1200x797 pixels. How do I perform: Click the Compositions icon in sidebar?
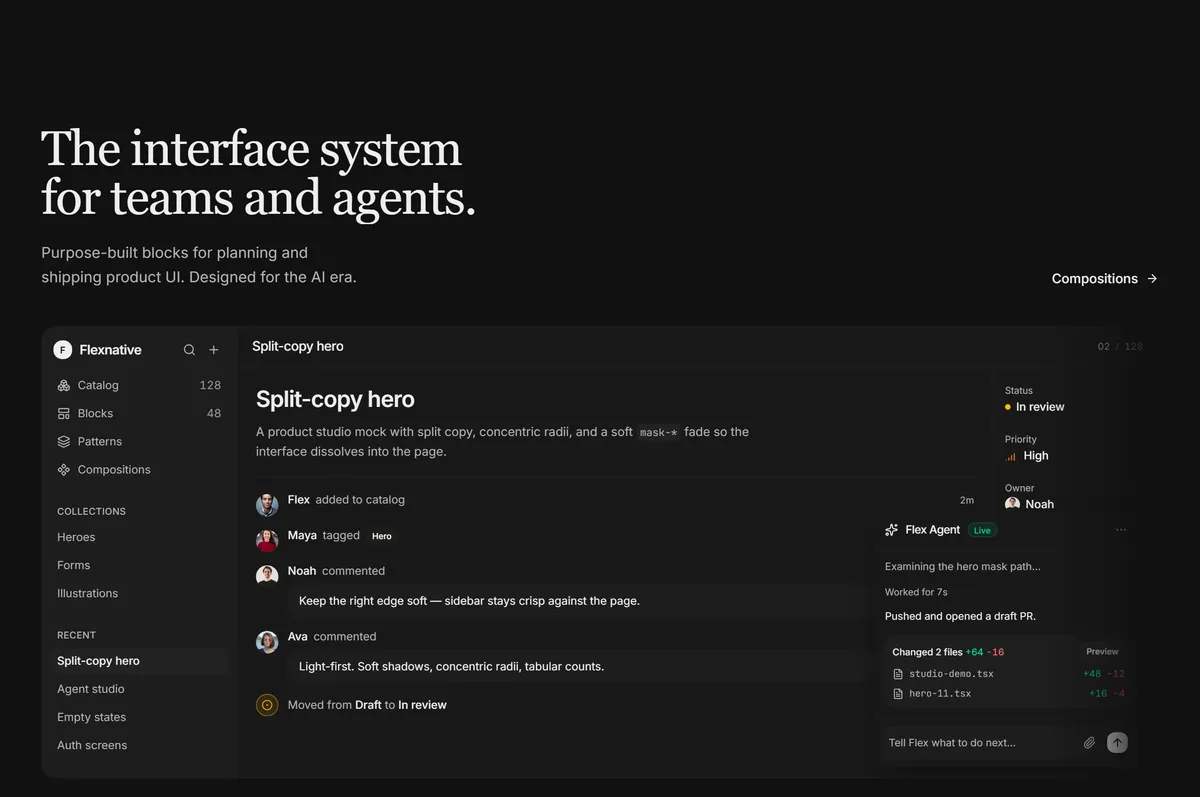(64, 469)
